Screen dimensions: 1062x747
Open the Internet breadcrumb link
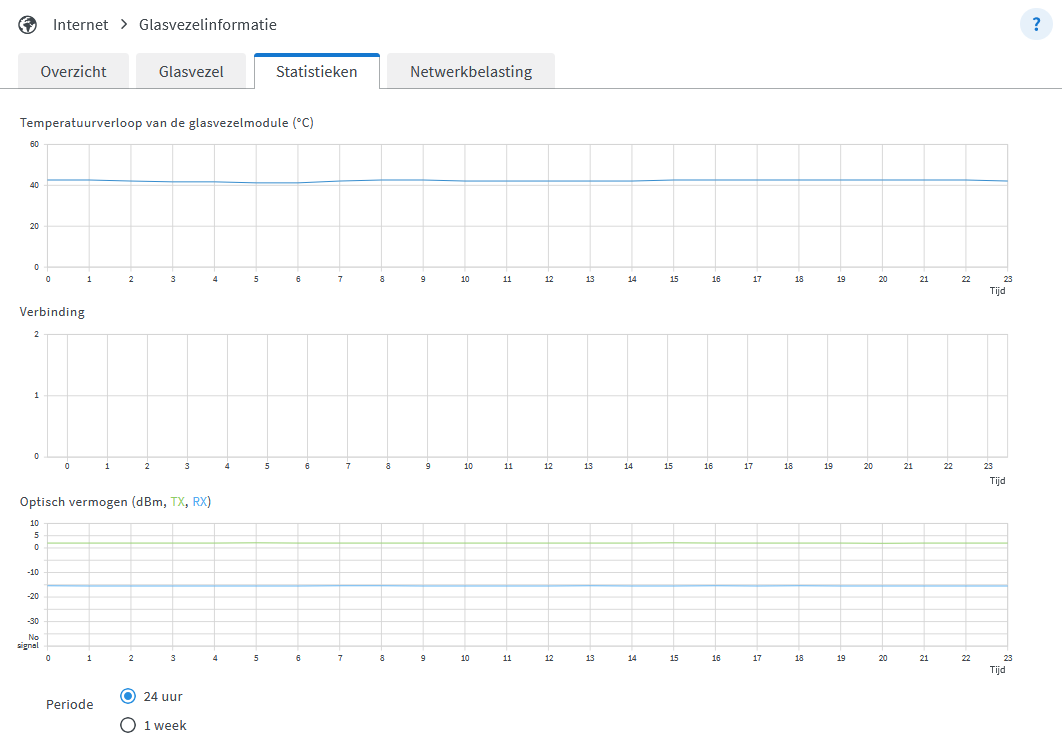[81, 25]
